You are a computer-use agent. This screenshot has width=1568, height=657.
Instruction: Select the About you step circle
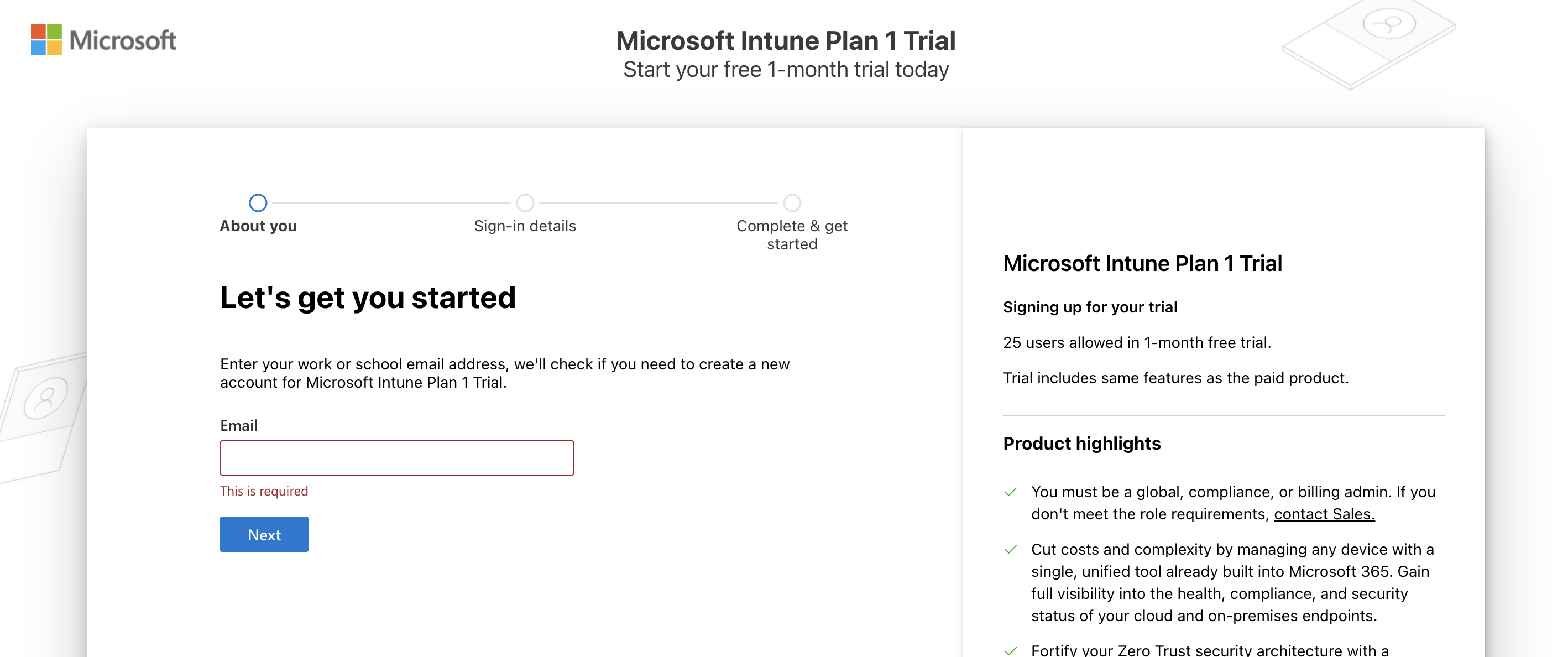coord(258,203)
